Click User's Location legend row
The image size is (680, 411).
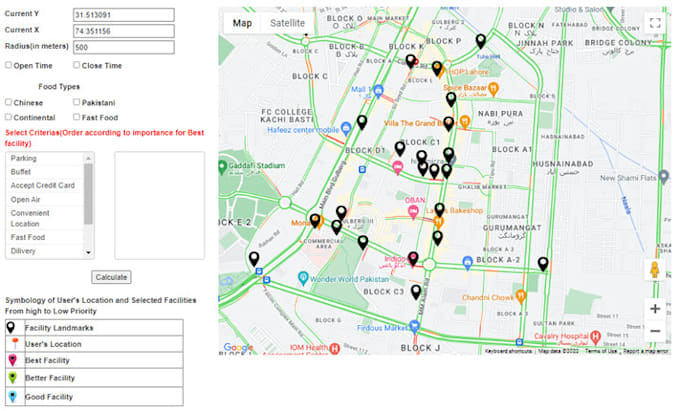coord(94,344)
